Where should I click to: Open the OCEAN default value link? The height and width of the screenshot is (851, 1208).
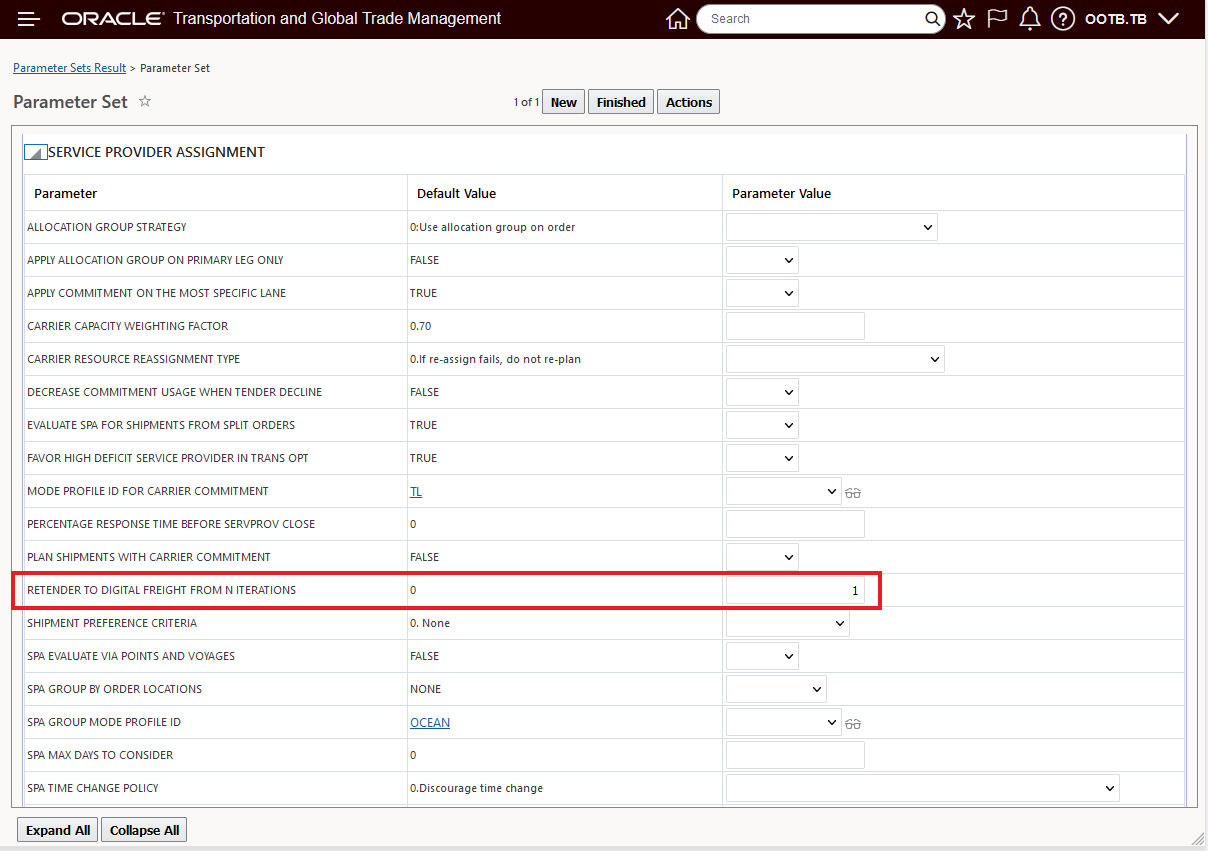pos(430,722)
